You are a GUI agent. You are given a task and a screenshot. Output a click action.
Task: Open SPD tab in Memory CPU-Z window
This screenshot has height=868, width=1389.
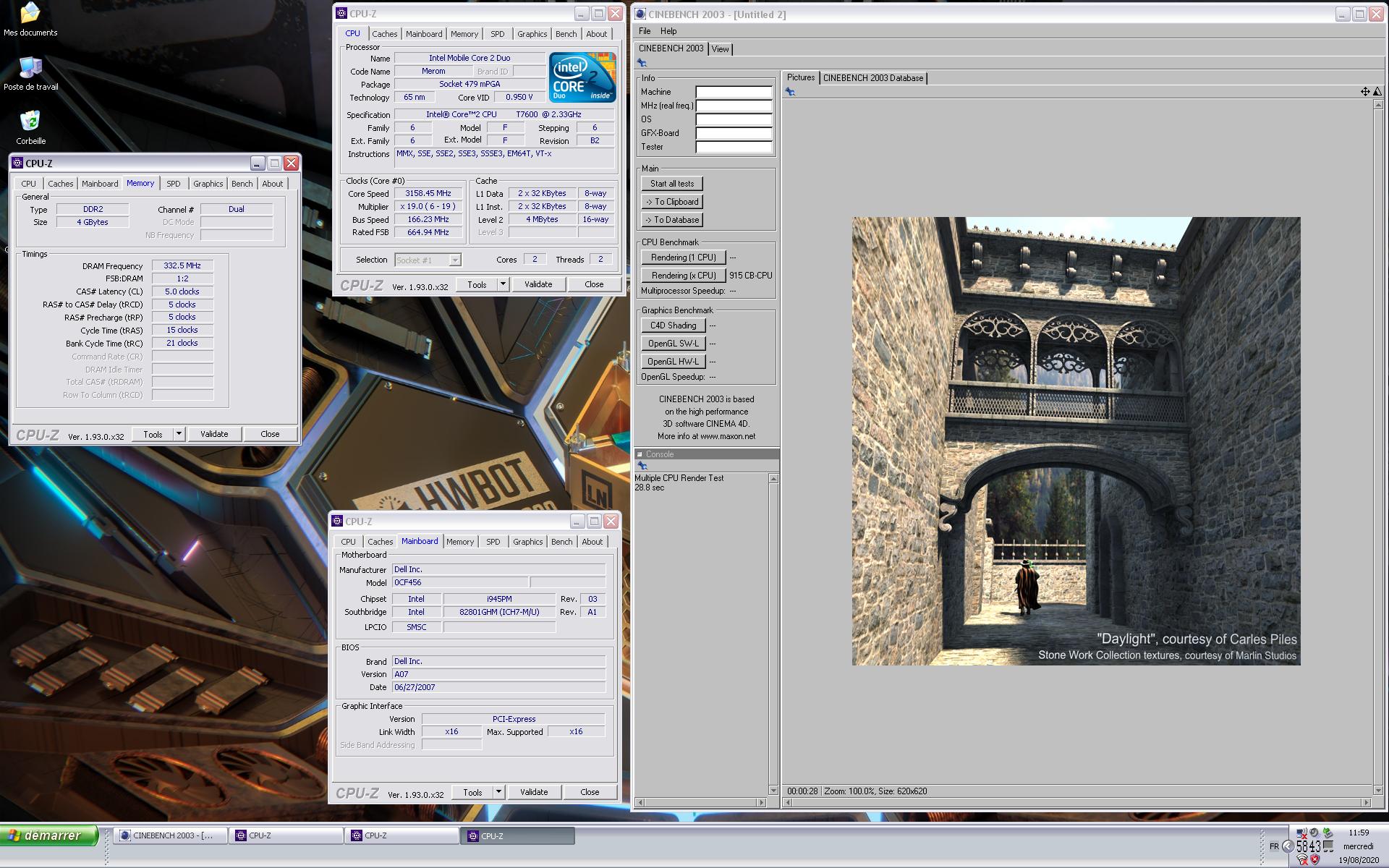174,184
